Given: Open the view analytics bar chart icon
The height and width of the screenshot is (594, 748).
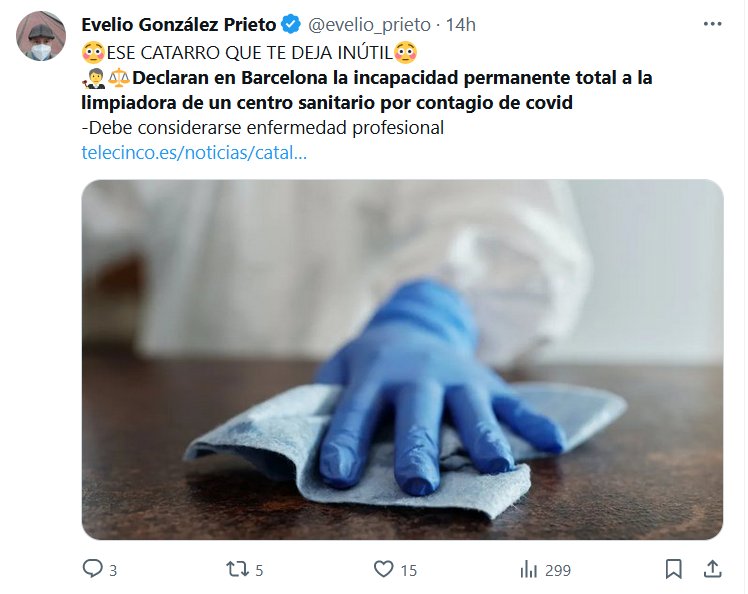Looking at the screenshot, I should (529, 569).
